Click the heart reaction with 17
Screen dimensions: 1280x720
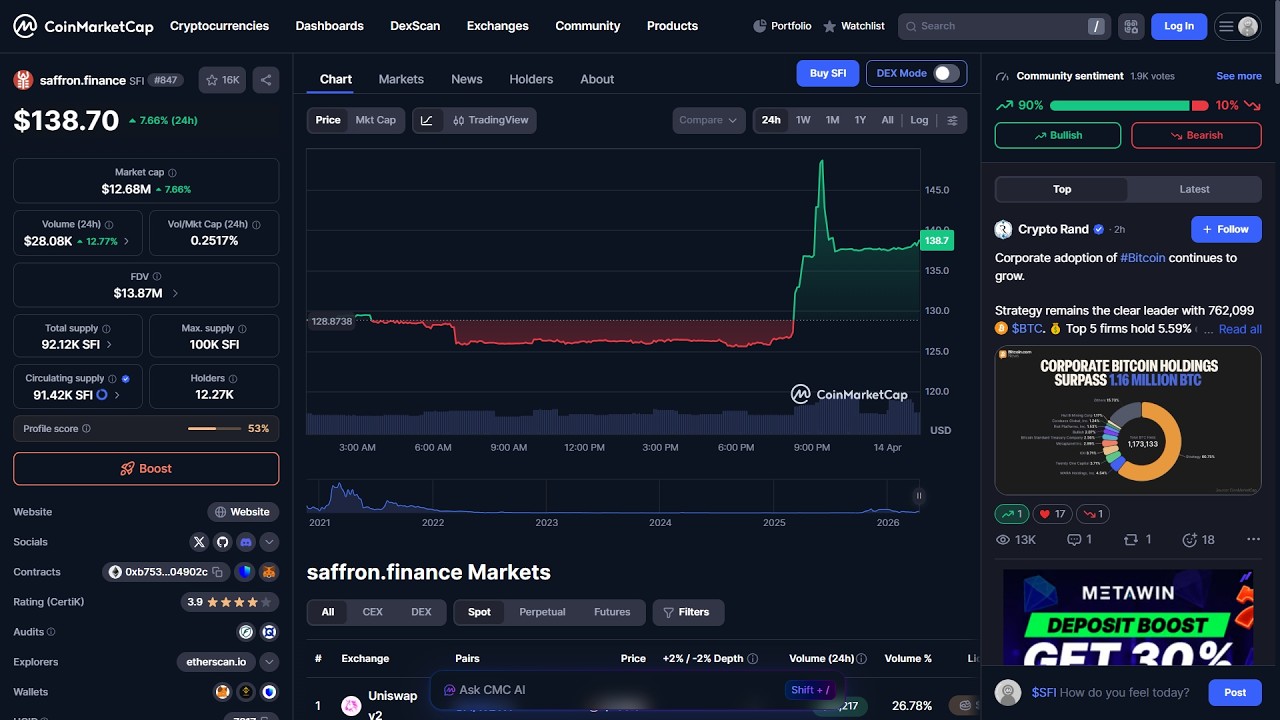pos(1053,514)
